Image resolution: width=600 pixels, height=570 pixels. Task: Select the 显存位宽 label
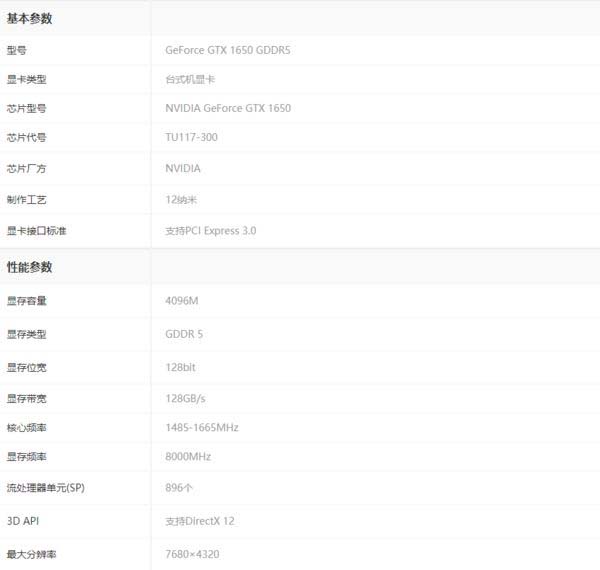(x=26, y=368)
